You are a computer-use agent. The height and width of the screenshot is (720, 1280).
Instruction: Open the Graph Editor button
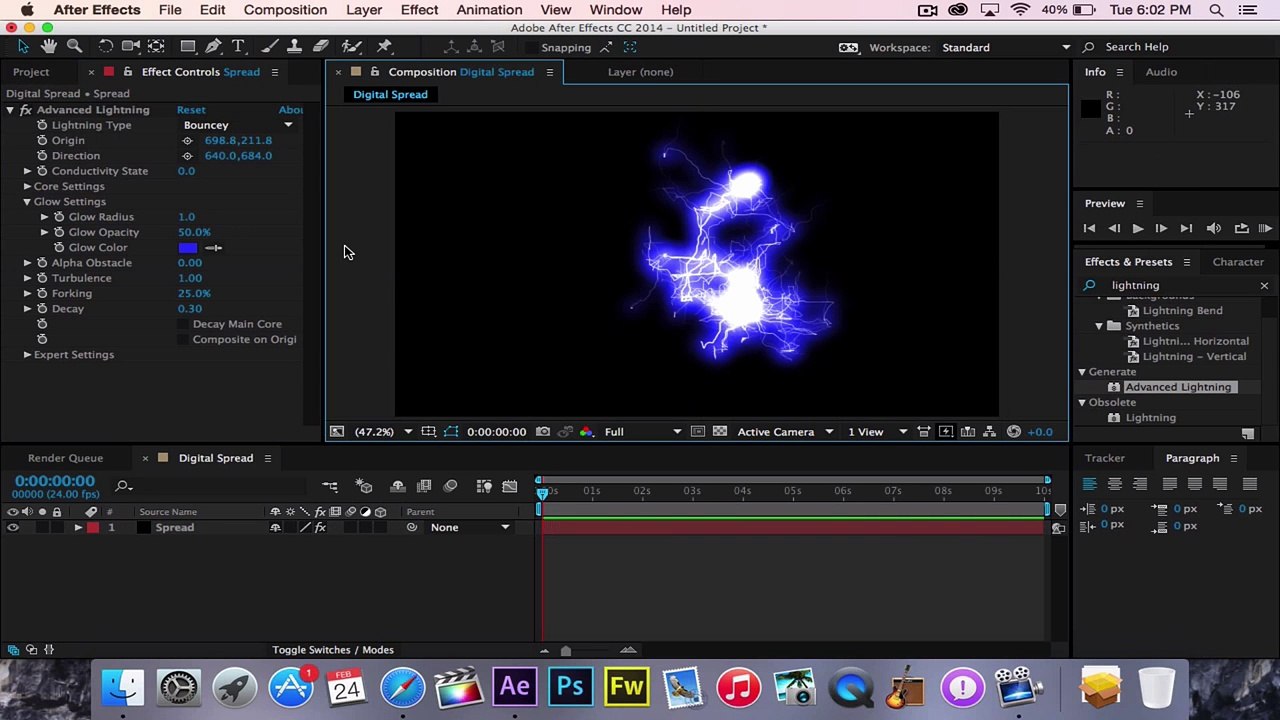pos(510,487)
